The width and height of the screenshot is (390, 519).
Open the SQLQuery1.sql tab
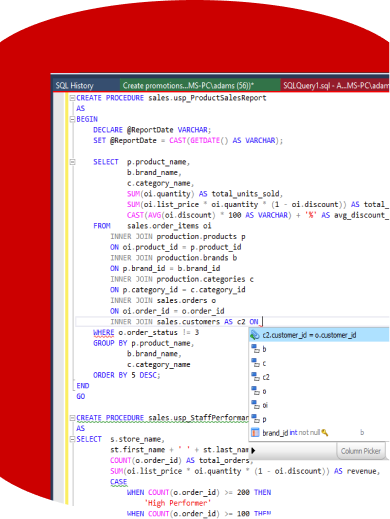335,86
